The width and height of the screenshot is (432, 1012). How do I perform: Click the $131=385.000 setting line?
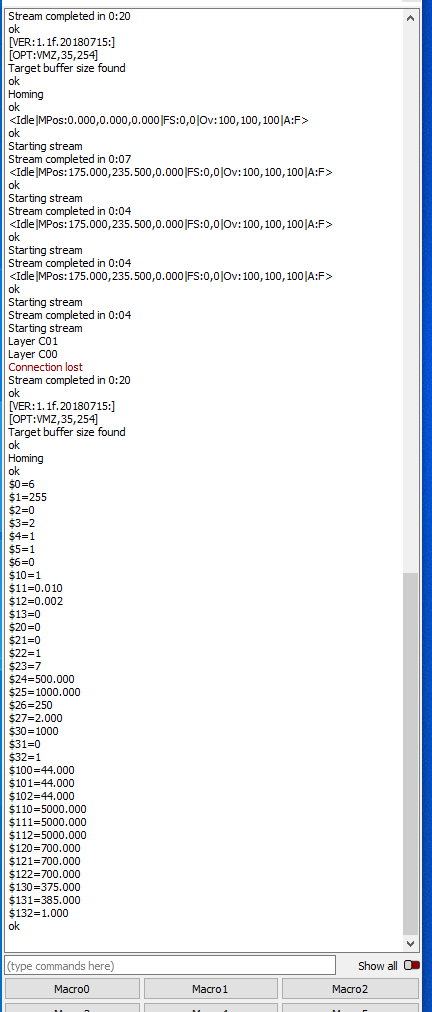point(45,900)
